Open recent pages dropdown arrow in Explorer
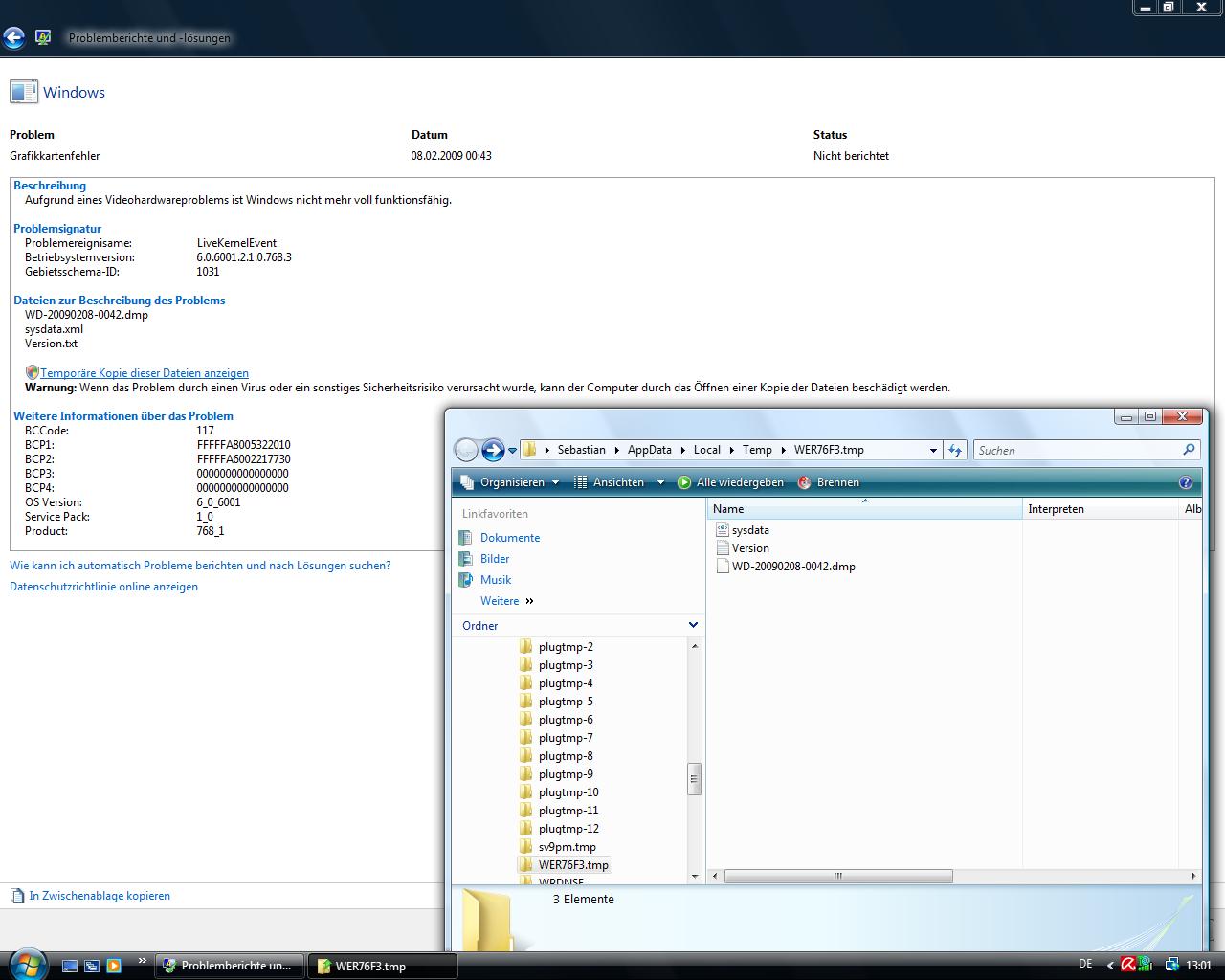This screenshot has height=980, width=1225. pyautogui.click(x=513, y=450)
